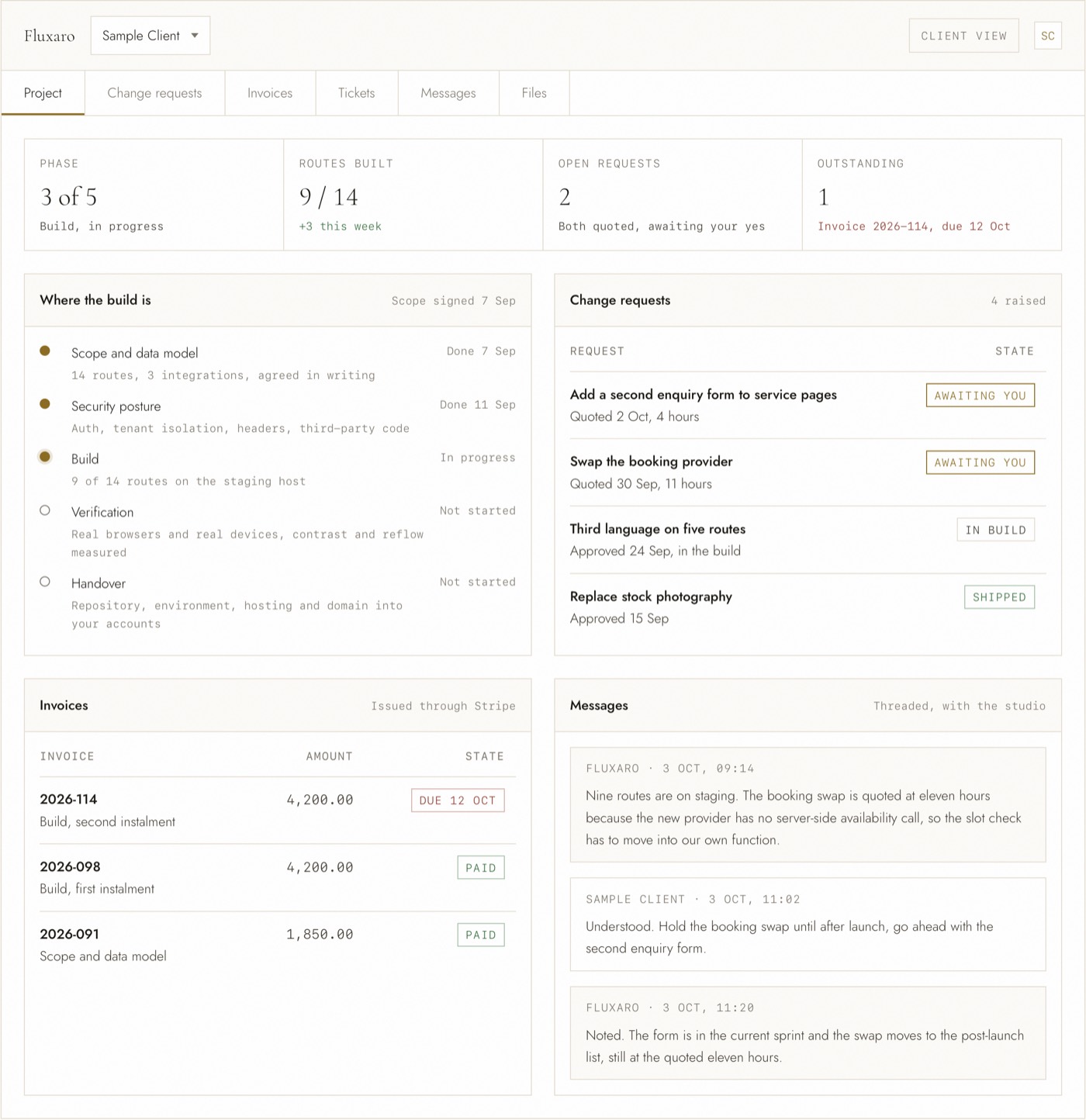The image size is (1086, 1120).
Task: Click the Shipped status badge
Action: click(x=999, y=597)
